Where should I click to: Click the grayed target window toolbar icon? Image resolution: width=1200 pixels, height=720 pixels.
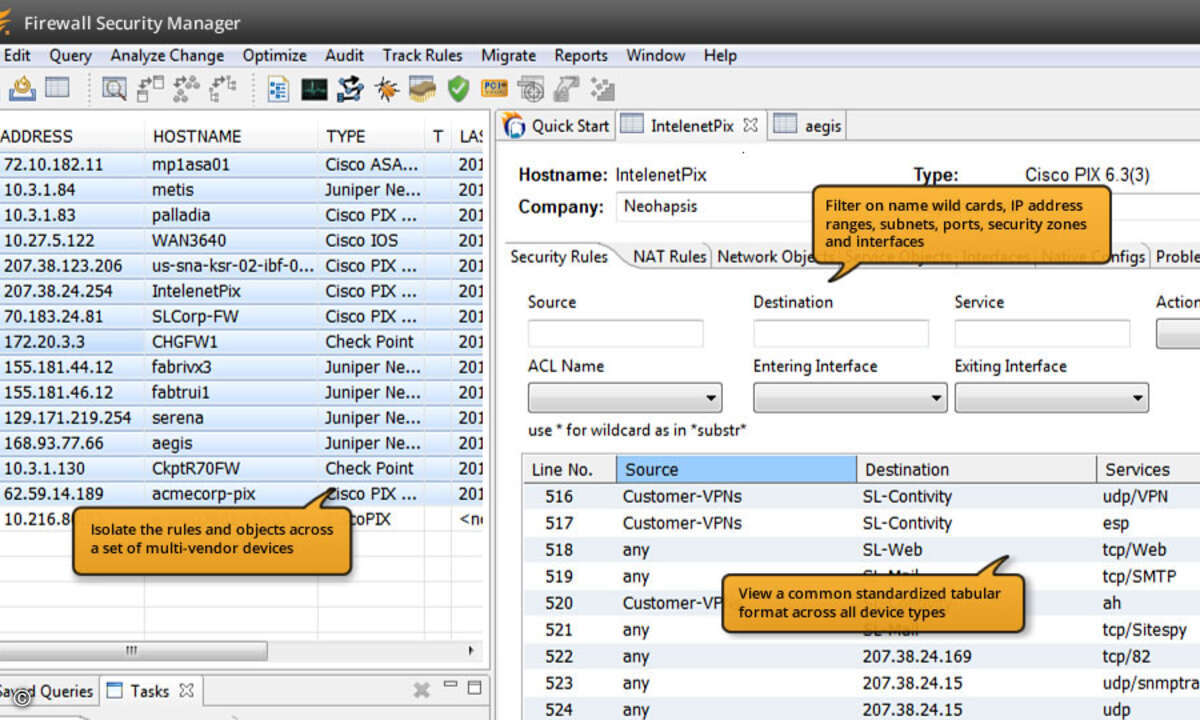click(x=530, y=89)
